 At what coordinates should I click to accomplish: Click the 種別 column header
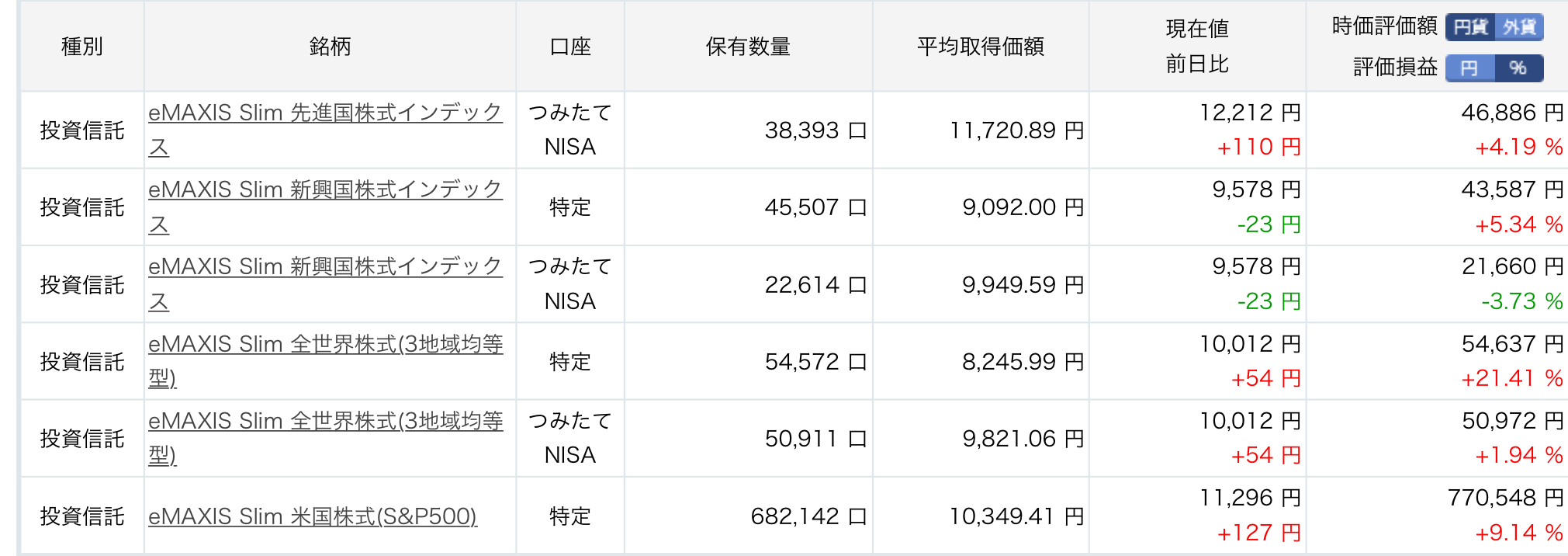coord(82,47)
